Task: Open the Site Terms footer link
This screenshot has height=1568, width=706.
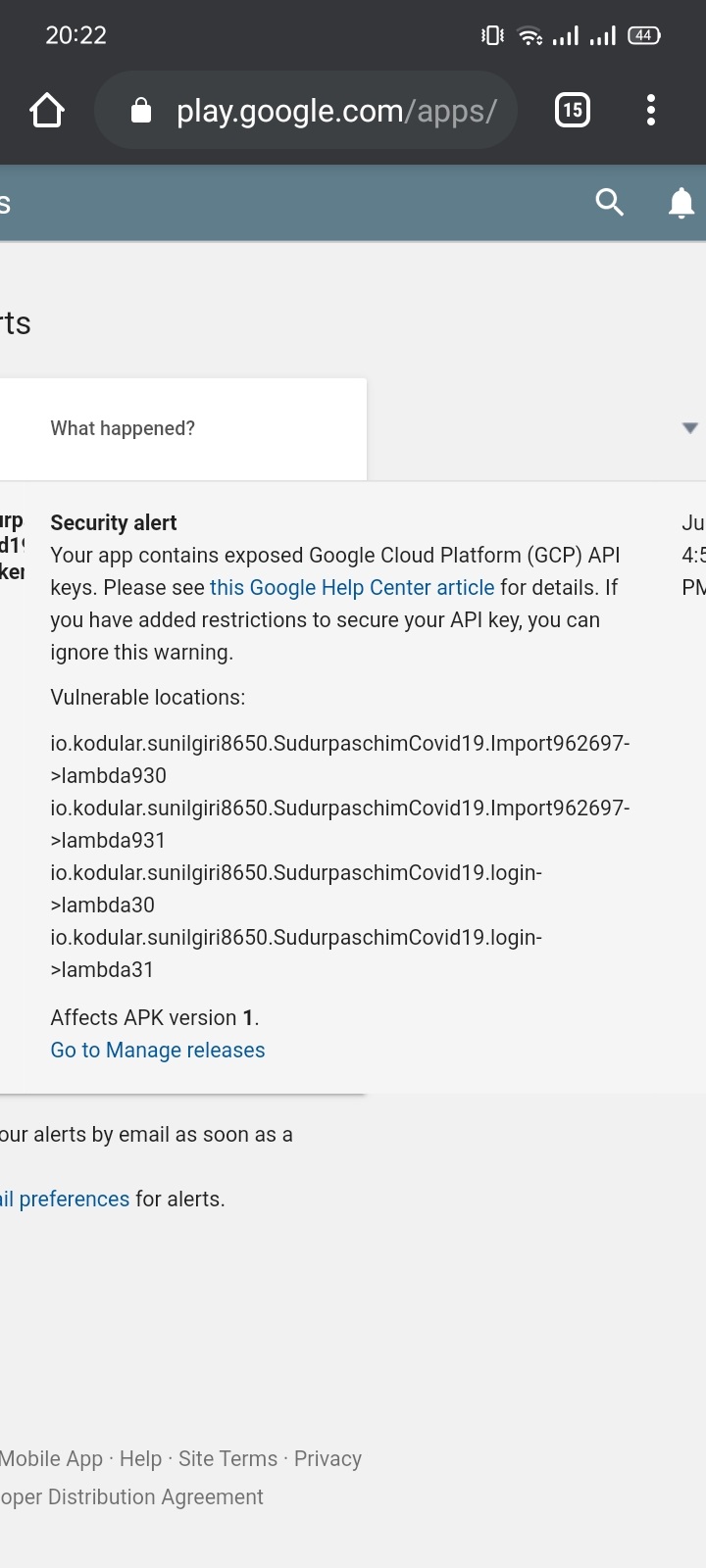Action: point(227,1459)
